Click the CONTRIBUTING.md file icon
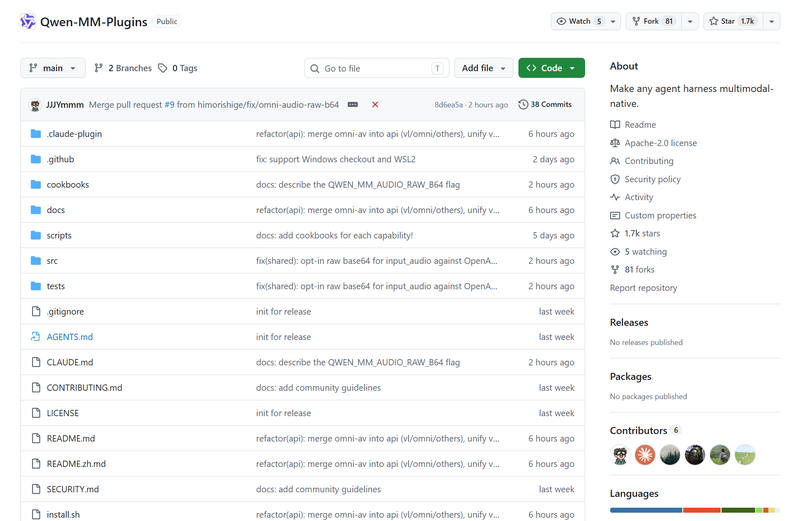The height and width of the screenshot is (521, 800). click(36, 387)
